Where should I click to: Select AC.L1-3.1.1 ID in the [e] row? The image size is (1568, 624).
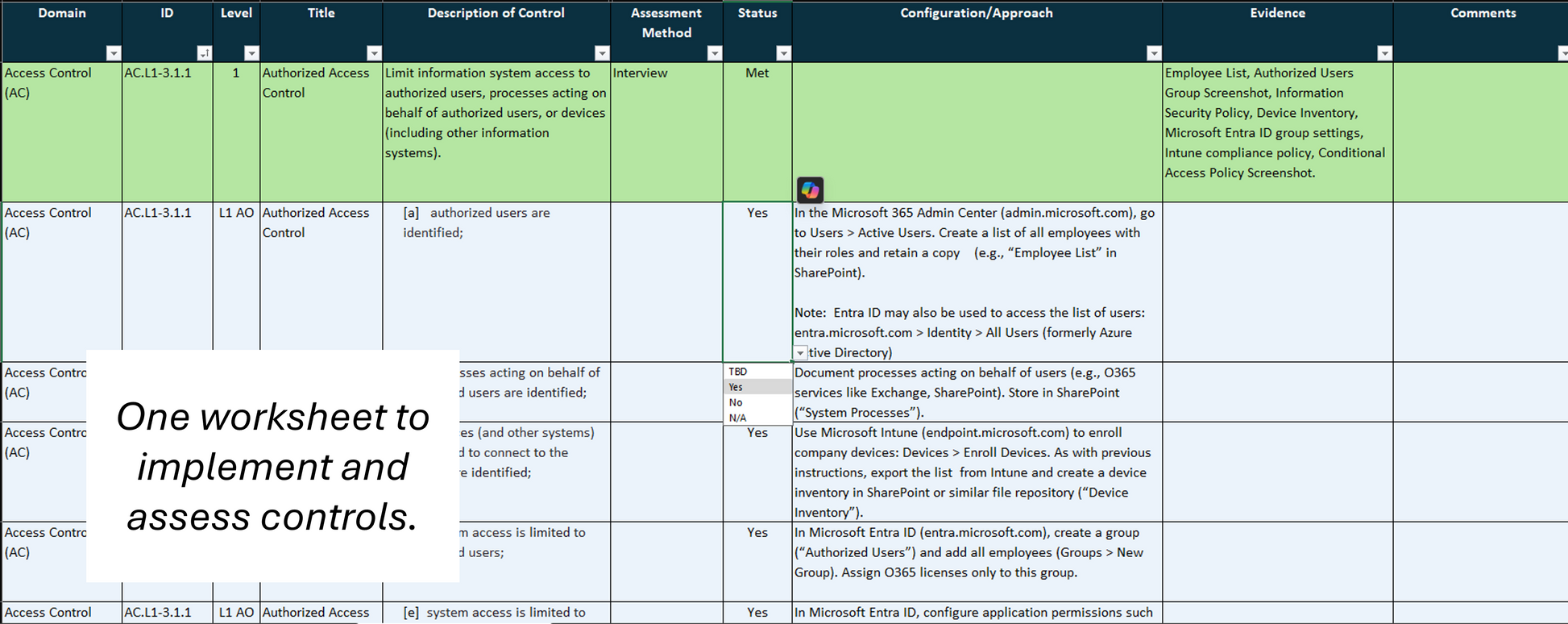(168, 613)
